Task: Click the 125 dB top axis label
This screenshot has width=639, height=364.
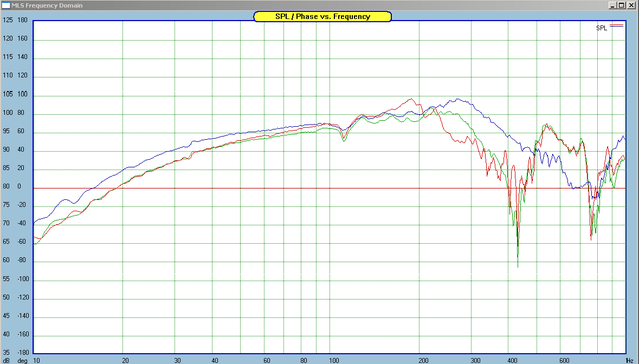Action: [8, 20]
